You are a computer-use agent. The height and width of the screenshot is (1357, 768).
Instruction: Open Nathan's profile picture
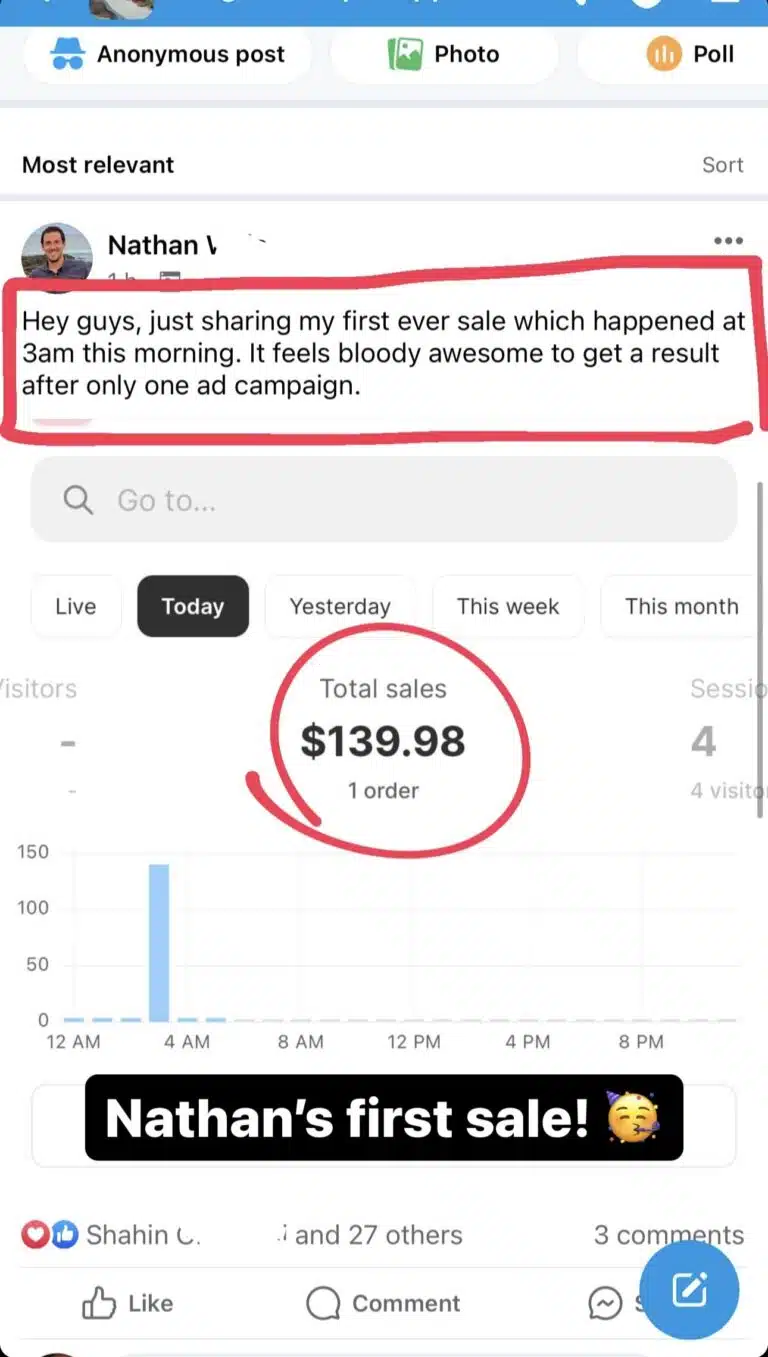tap(57, 252)
